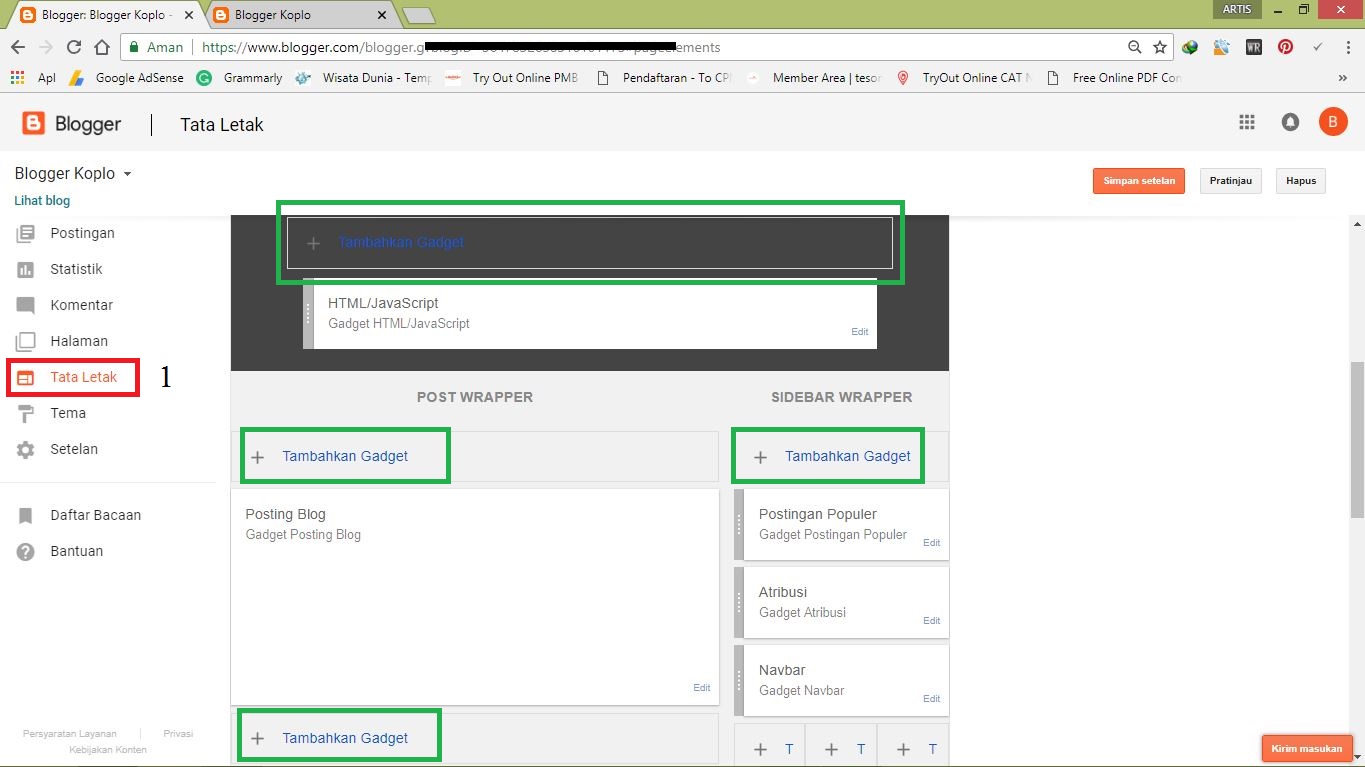
Task: Open the Google apps grid
Action: [1247, 122]
